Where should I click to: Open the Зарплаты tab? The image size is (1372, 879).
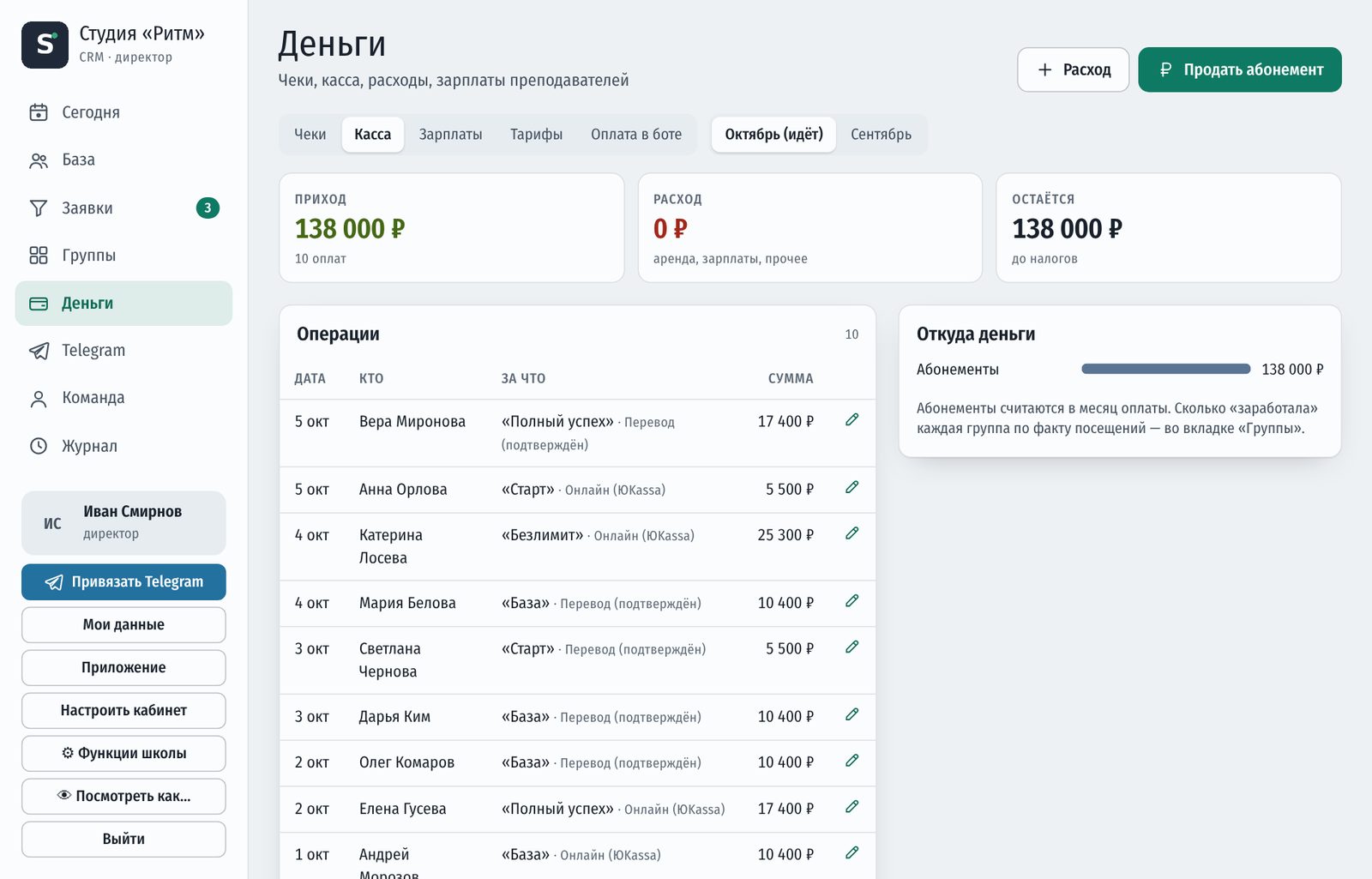pyautogui.click(x=450, y=135)
